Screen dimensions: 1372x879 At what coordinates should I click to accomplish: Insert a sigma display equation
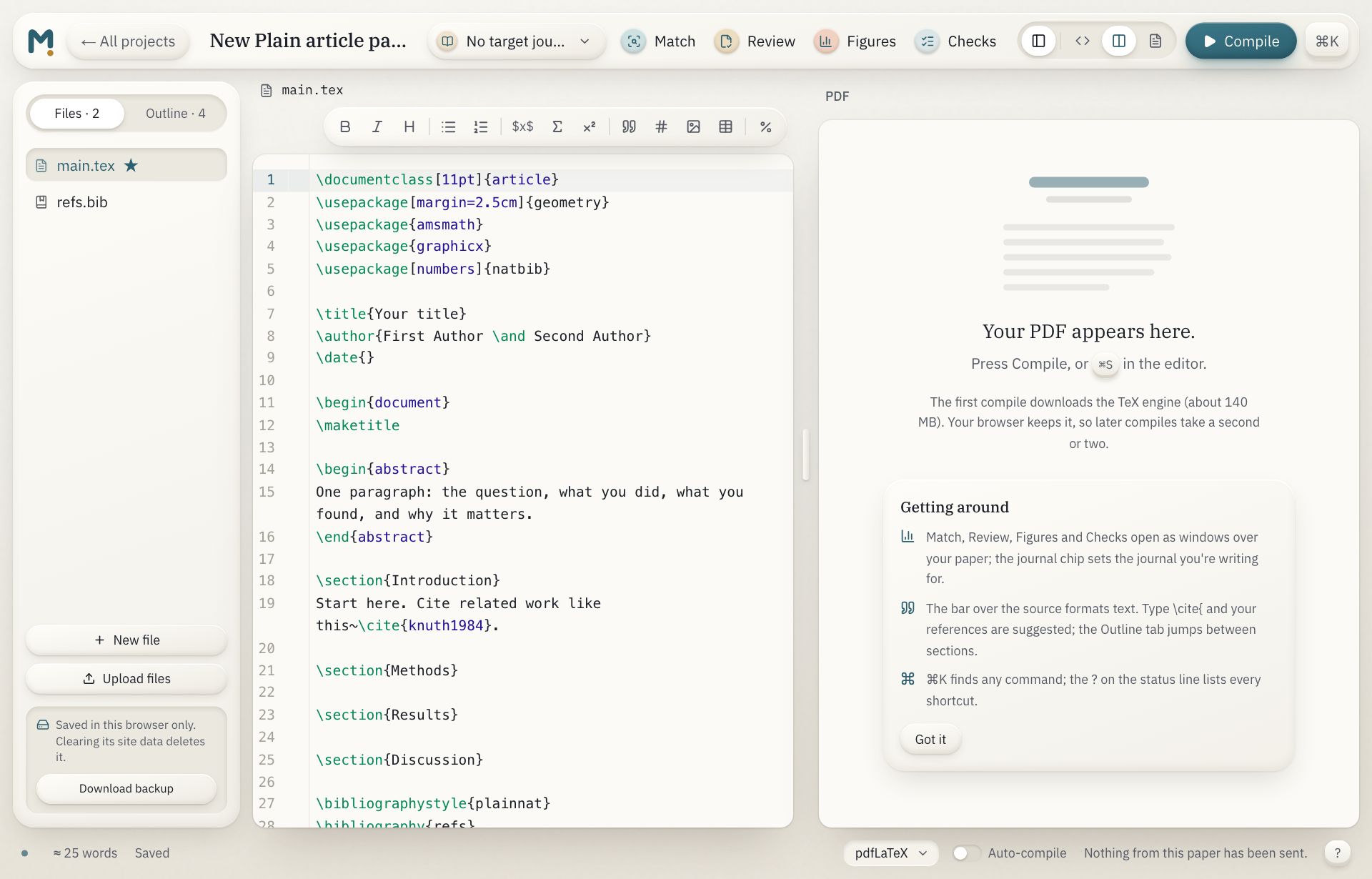(x=557, y=126)
